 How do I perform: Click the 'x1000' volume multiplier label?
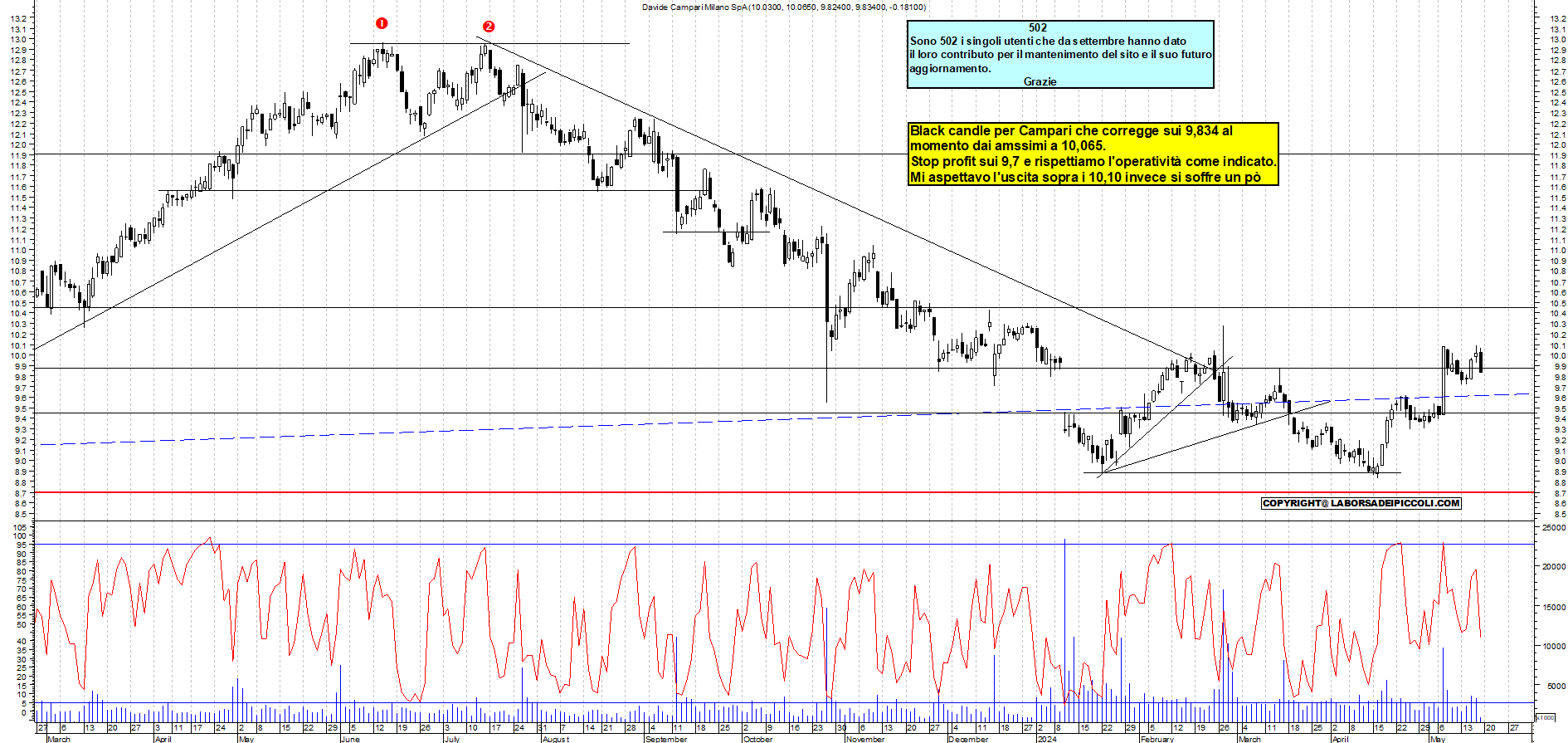tap(1546, 717)
